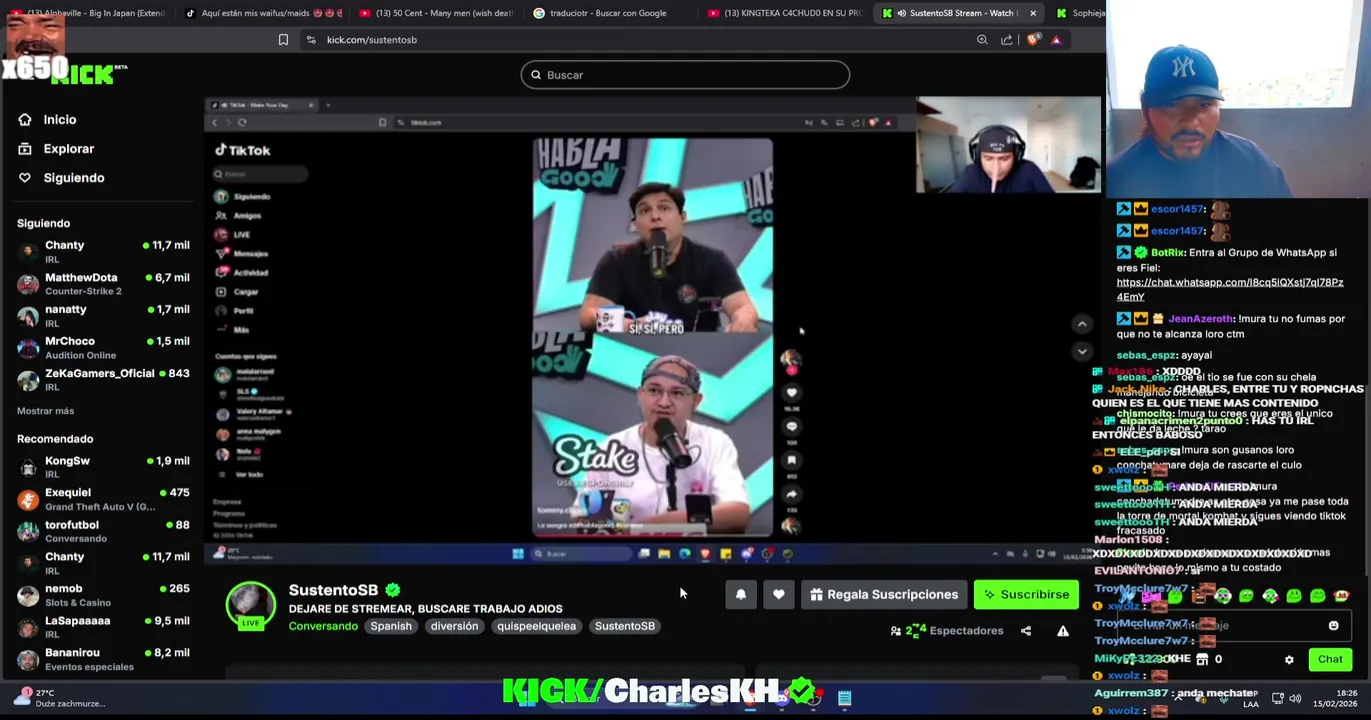
Task: Click the emoji picker icon in chat box
Action: click(1333, 626)
